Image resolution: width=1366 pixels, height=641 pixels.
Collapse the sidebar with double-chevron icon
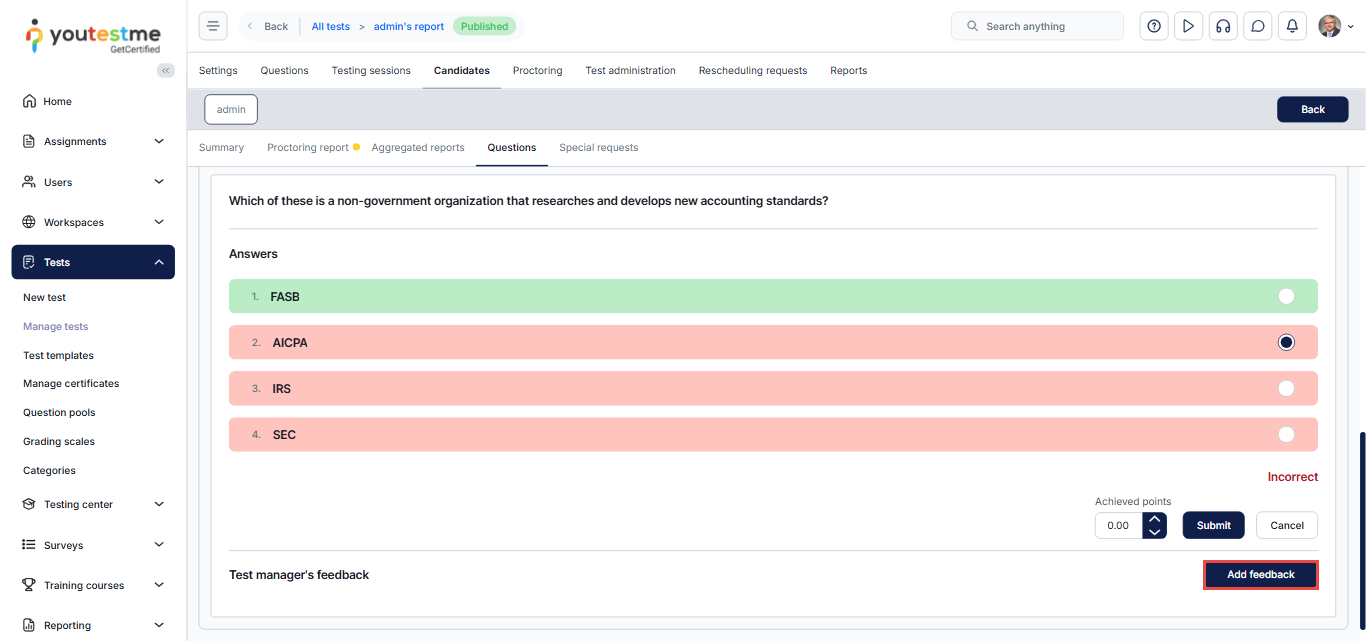click(166, 70)
